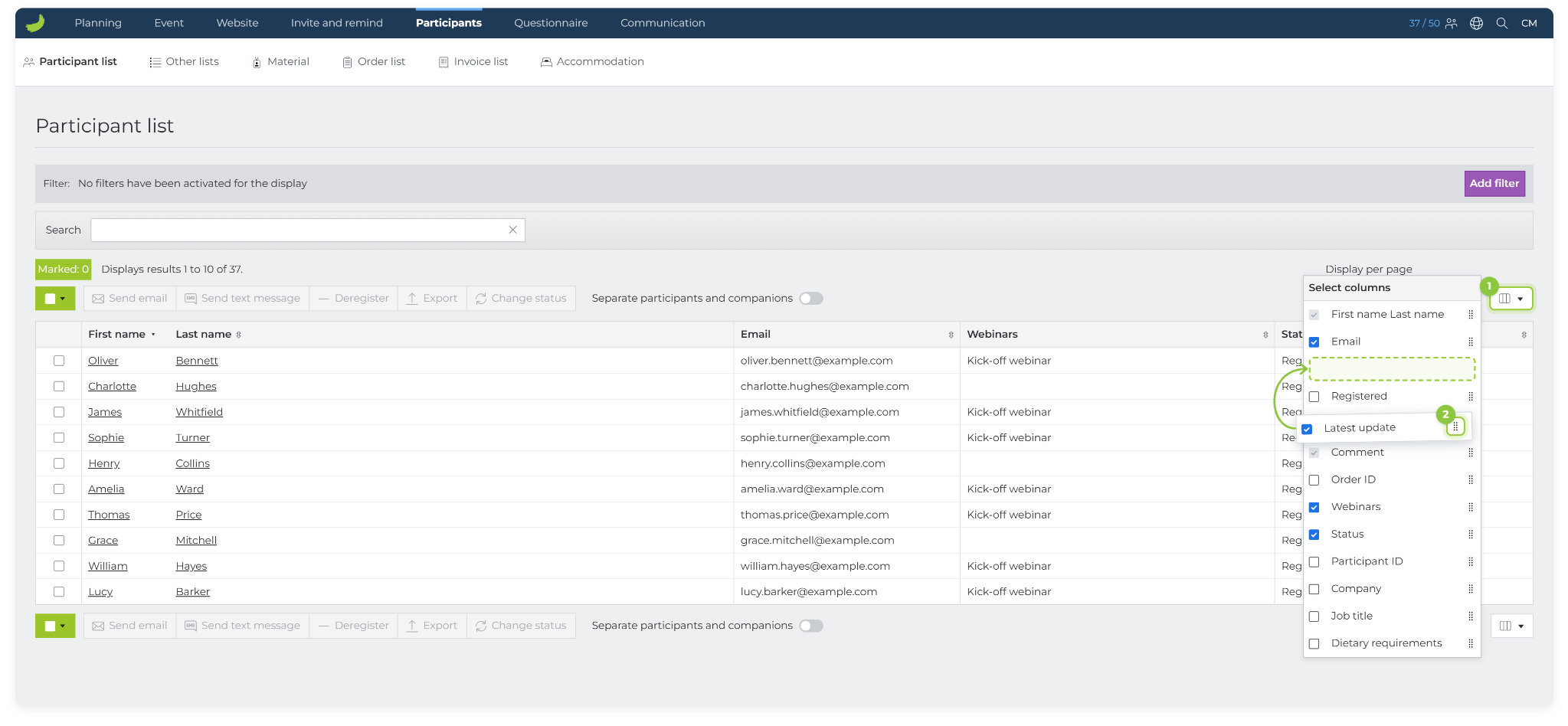Sort by Webinars column arrows icon
This screenshot has height=726, width=1568.
[x=1265, y=335]
